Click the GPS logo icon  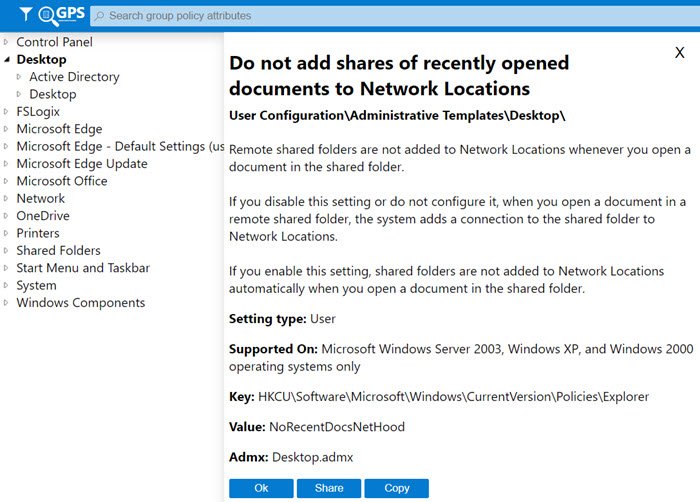pos(59,15)
